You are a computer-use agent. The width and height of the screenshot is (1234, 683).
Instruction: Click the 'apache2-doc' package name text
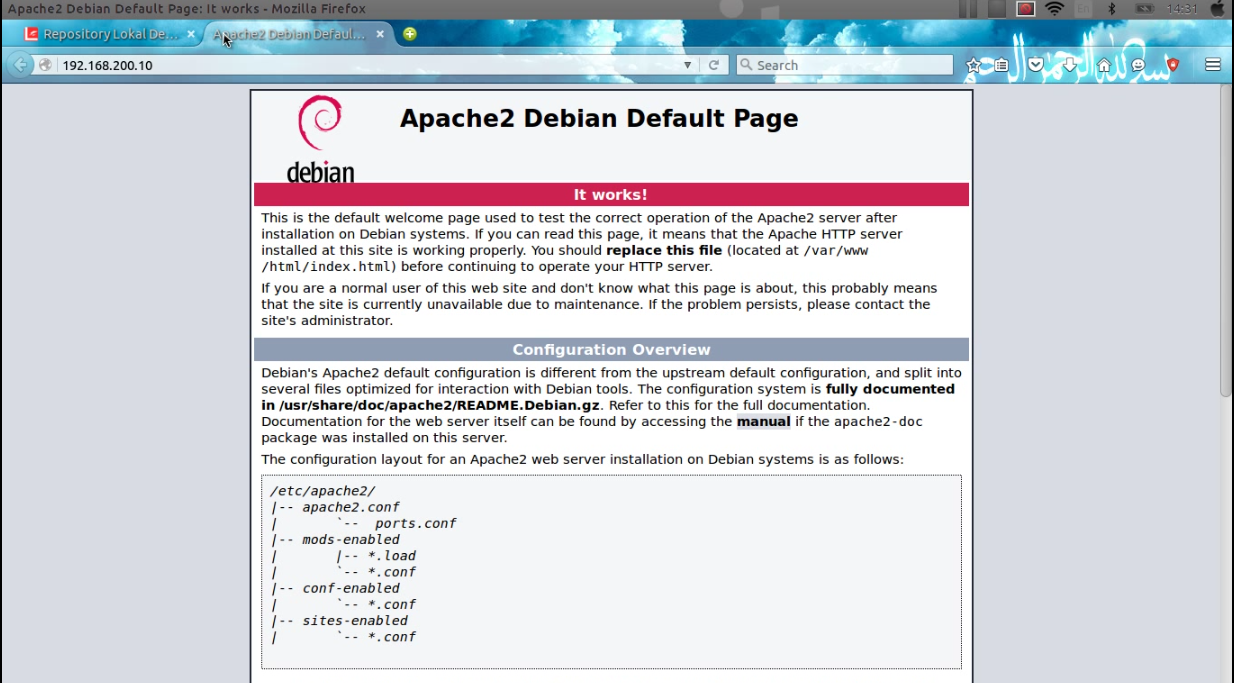(878, 421)
